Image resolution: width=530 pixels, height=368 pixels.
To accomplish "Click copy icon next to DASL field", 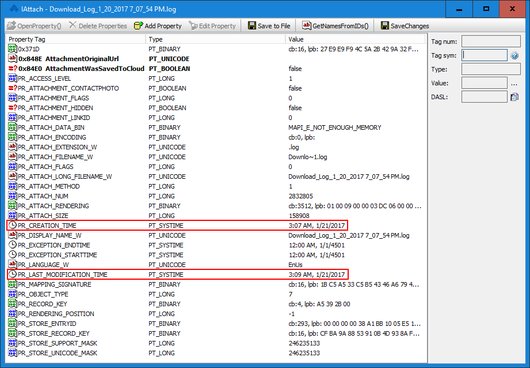I will click(514, 97).
